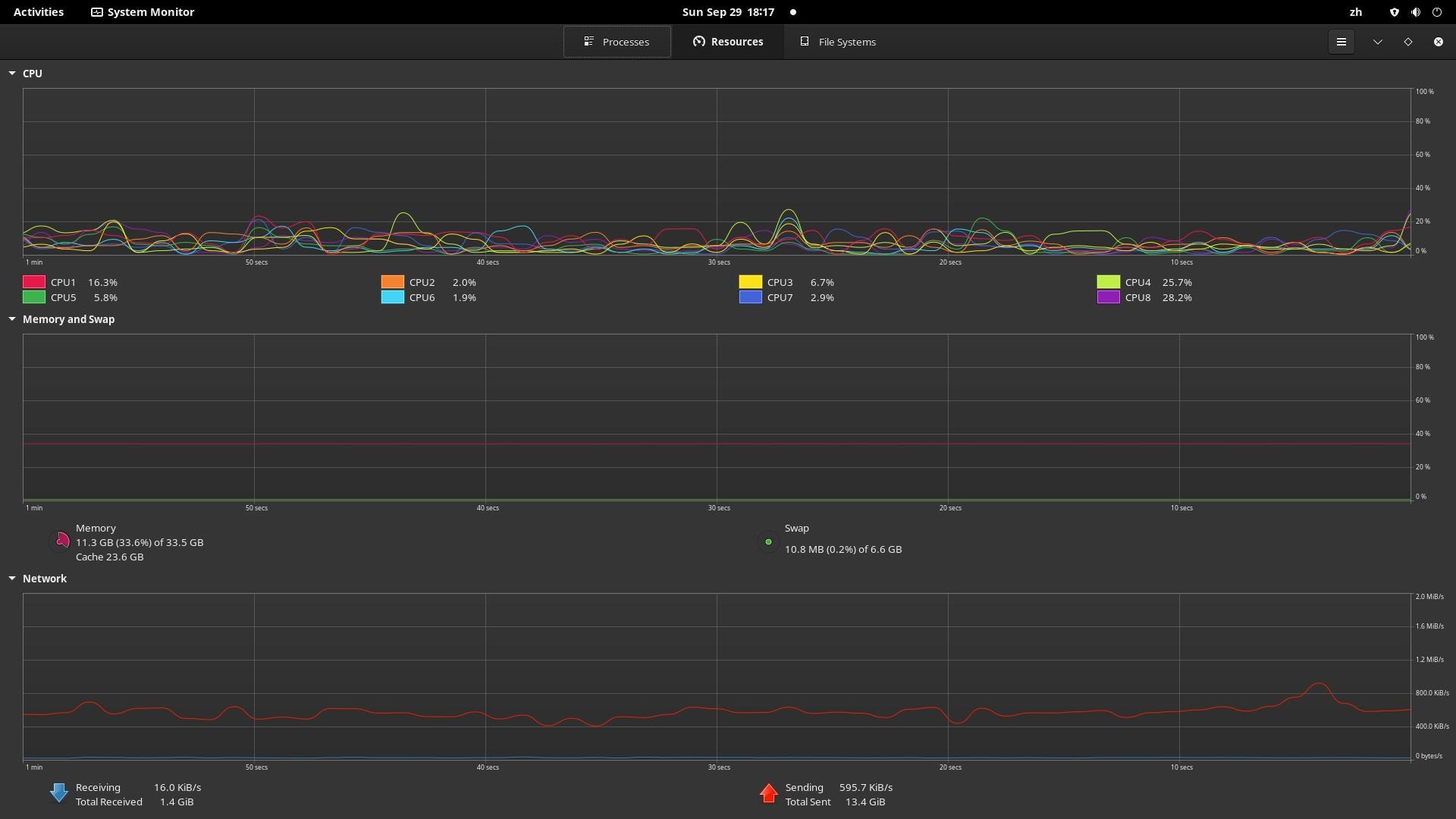Screen dimensions: 1456x819
Task: Change the CPU6 cyan color swatch
Action: 392,297
